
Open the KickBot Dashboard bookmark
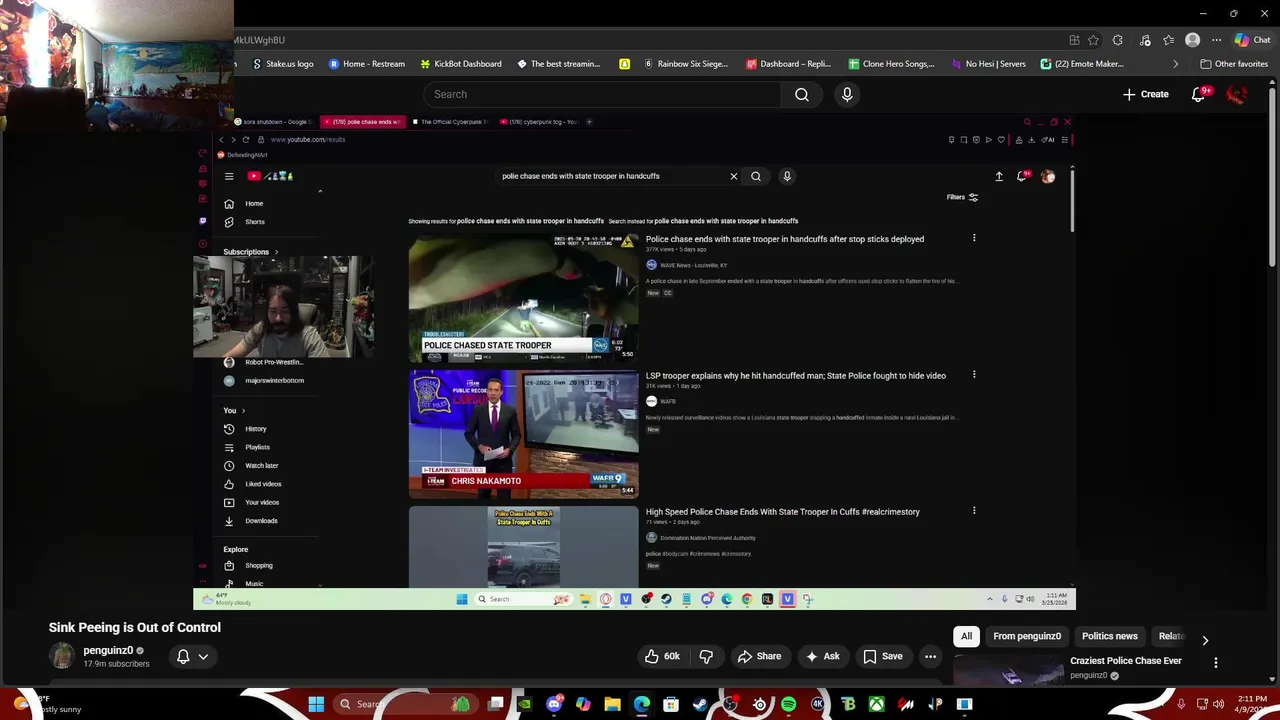[x=461, y=64]
